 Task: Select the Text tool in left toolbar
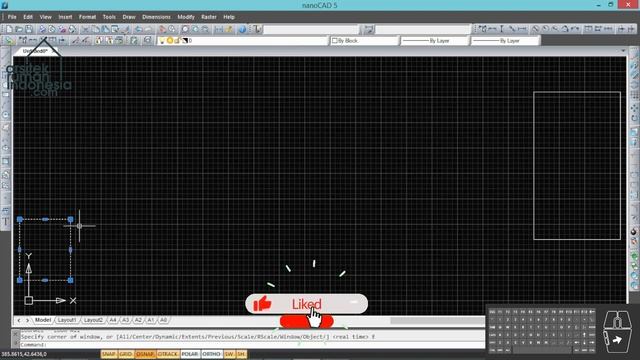click(x=6, y=222)
